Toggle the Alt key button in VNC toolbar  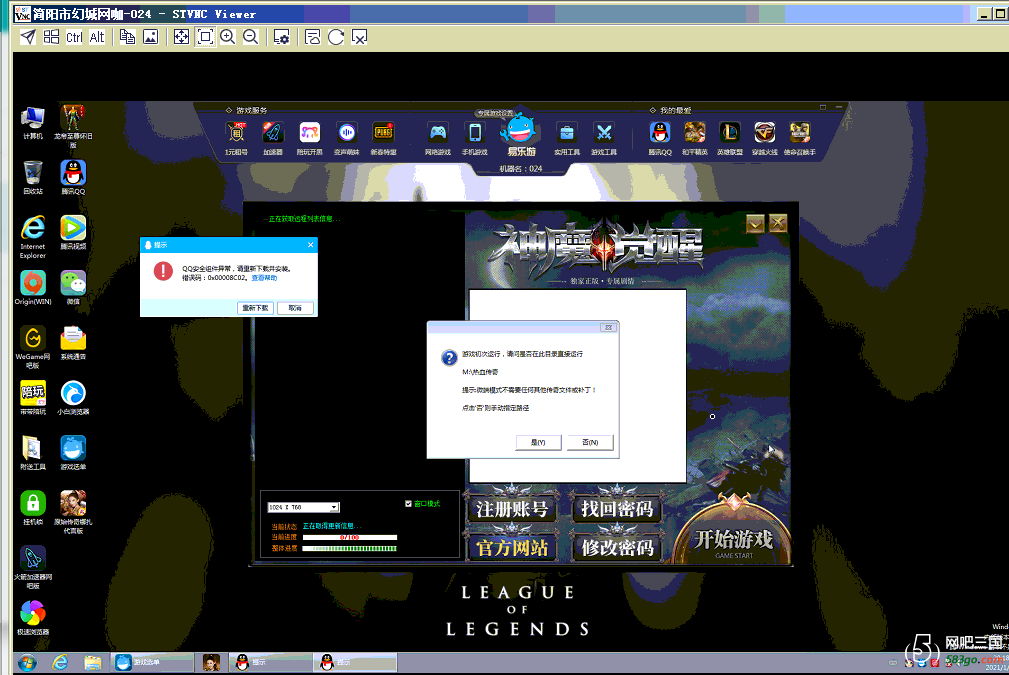[x=97, y=37]
